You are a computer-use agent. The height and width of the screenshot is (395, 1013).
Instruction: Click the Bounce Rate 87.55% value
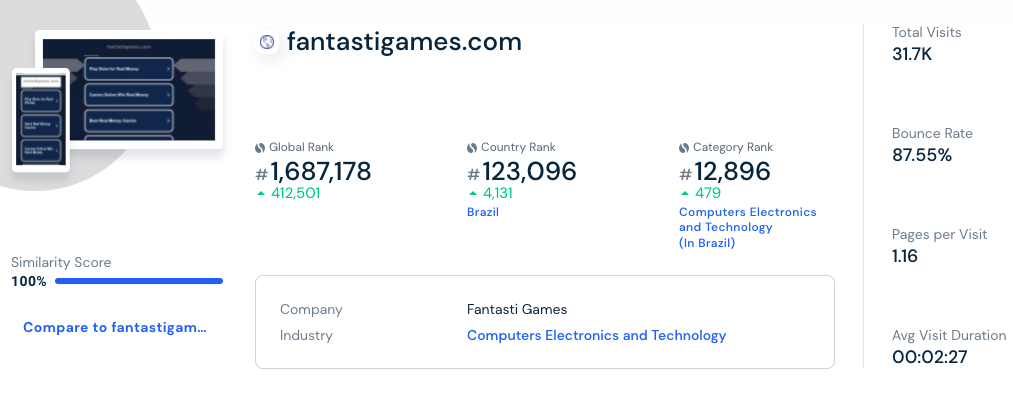pyautogui.click(x=922, y=155)
